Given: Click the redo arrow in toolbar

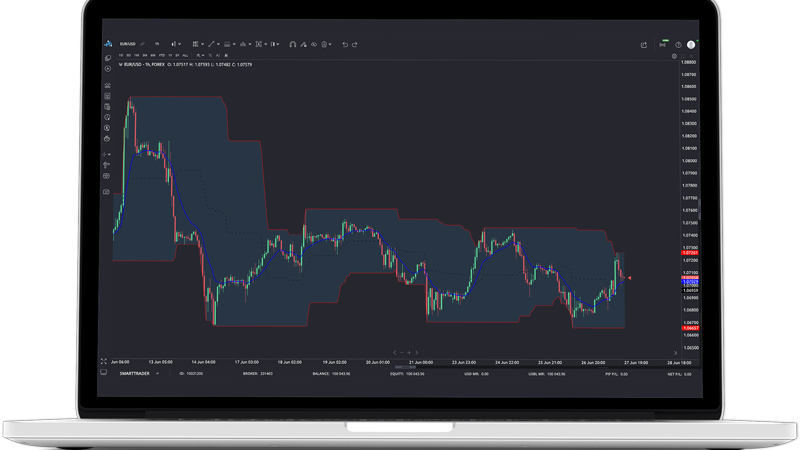Looking at the screenshot, I should tap(355, 44).
